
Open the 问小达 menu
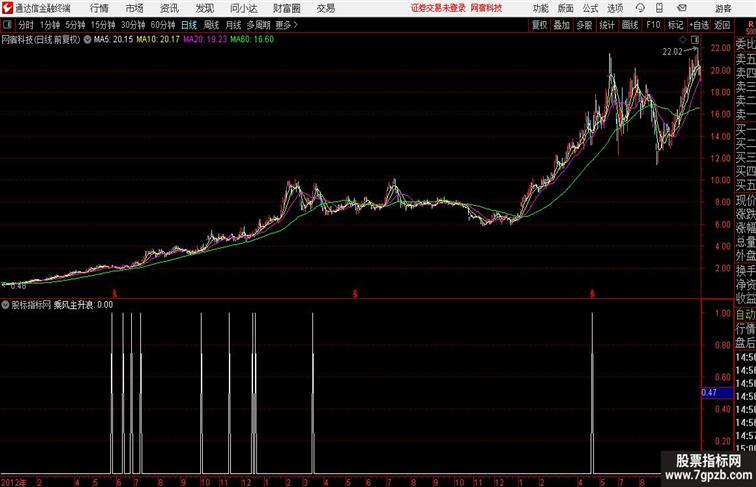243,8
